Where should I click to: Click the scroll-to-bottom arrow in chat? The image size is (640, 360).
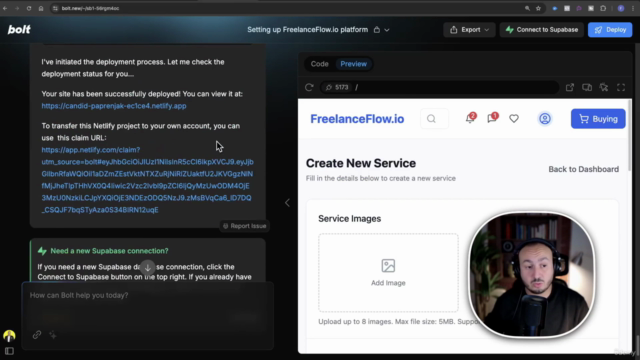click(x=148, y=268)
